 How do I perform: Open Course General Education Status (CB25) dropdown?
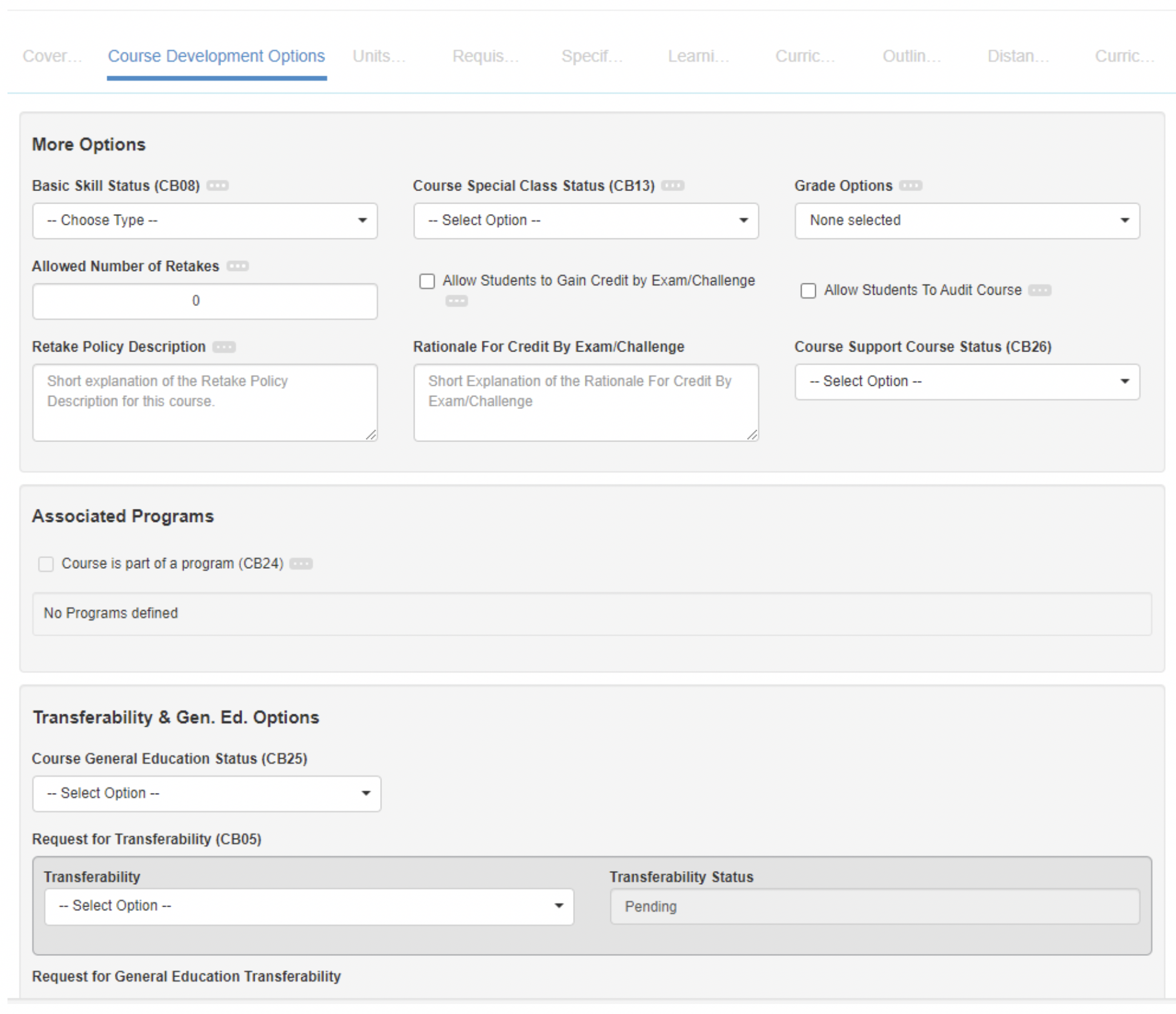point(207,794)
